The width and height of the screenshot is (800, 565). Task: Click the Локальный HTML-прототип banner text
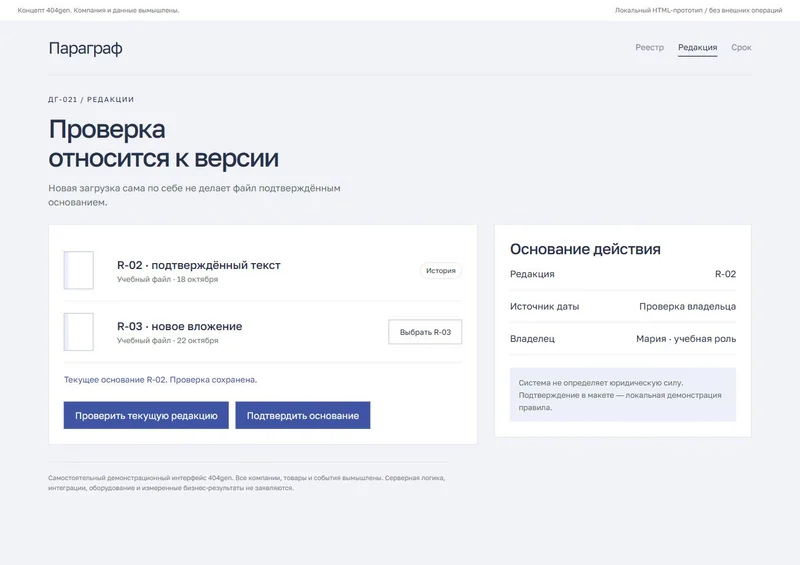698,10
